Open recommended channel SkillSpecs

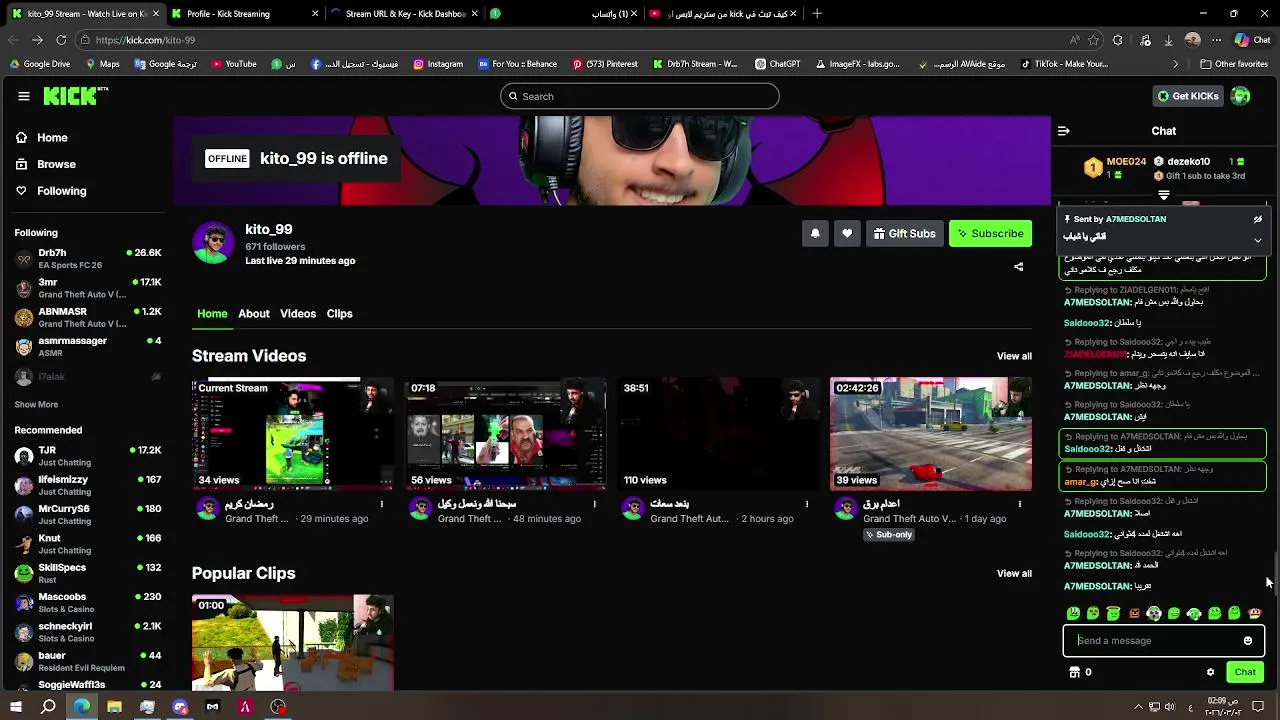[x=87, y=573]
